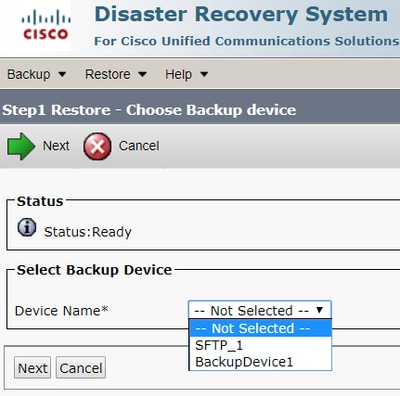Click the Next text in toolbar
400x396 pixels.
56,146
